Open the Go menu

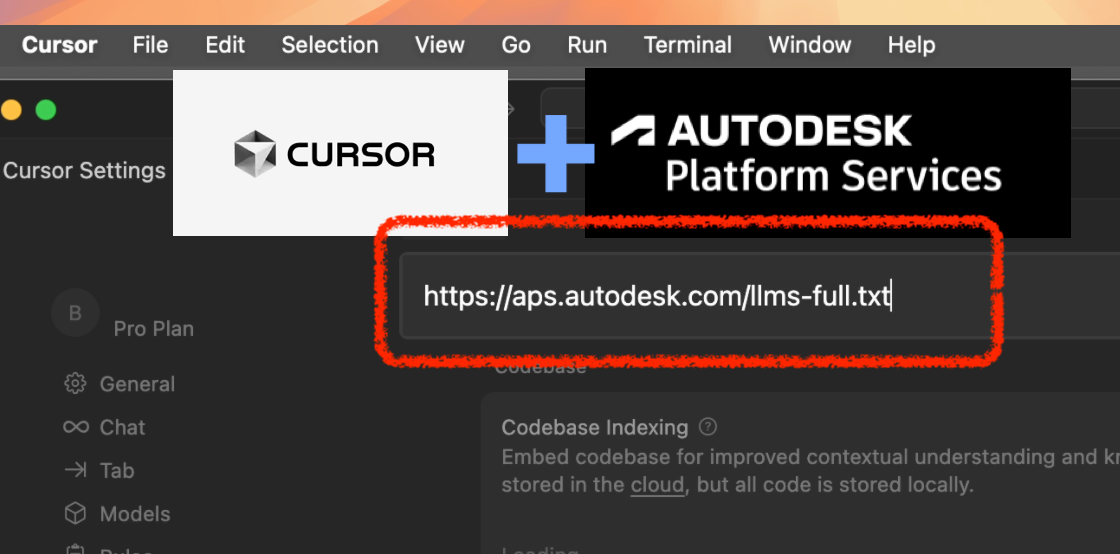(x=516, y=45)
